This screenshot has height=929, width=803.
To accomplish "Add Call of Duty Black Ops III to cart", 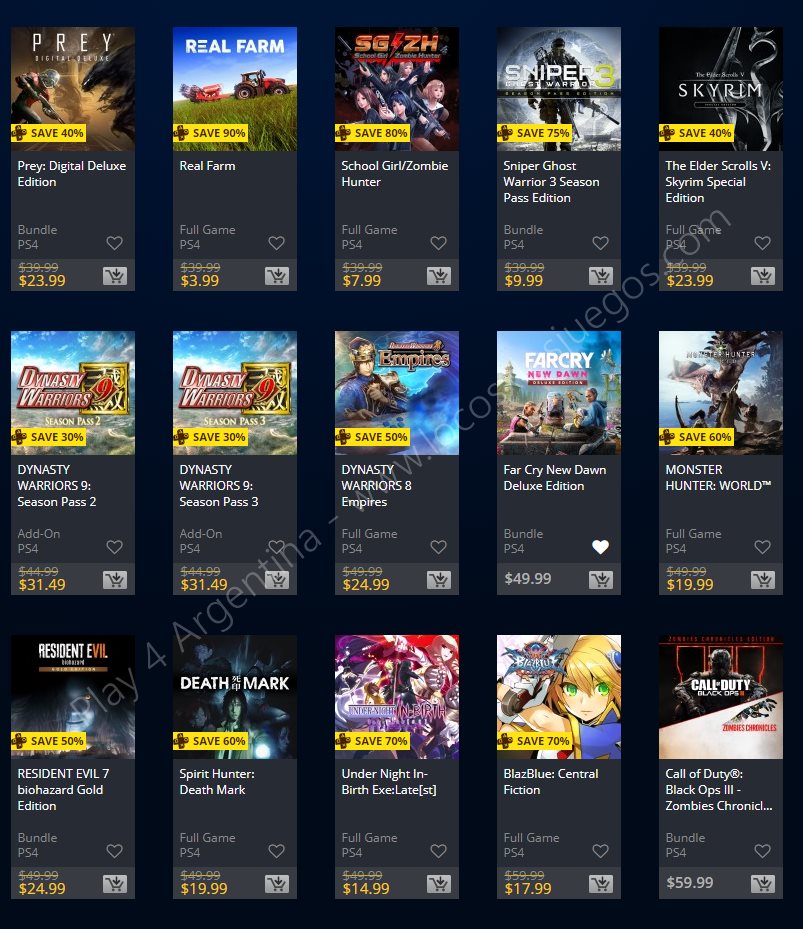I will (x=763, y=883).
